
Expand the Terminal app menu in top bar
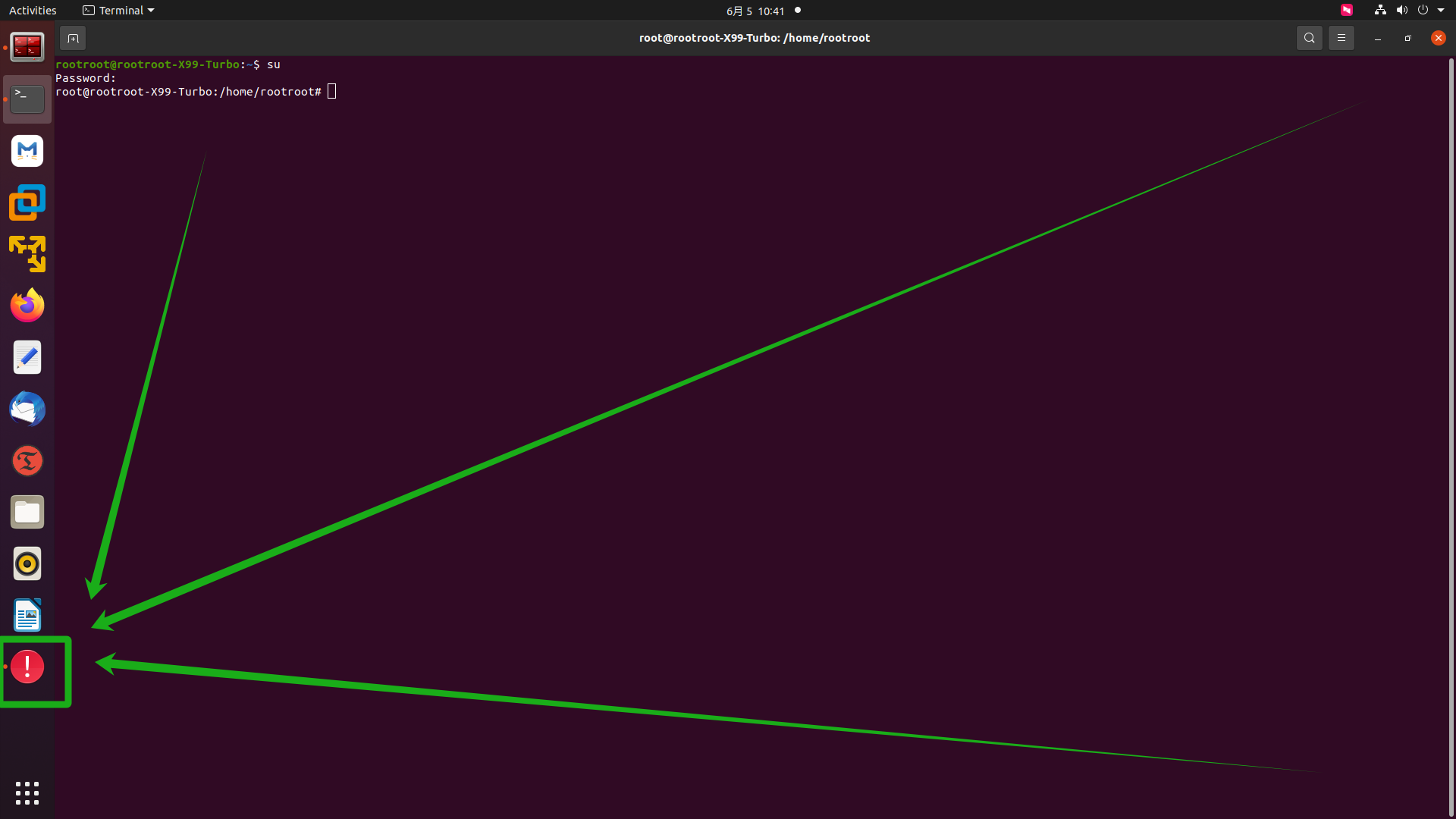coord(118,11)
